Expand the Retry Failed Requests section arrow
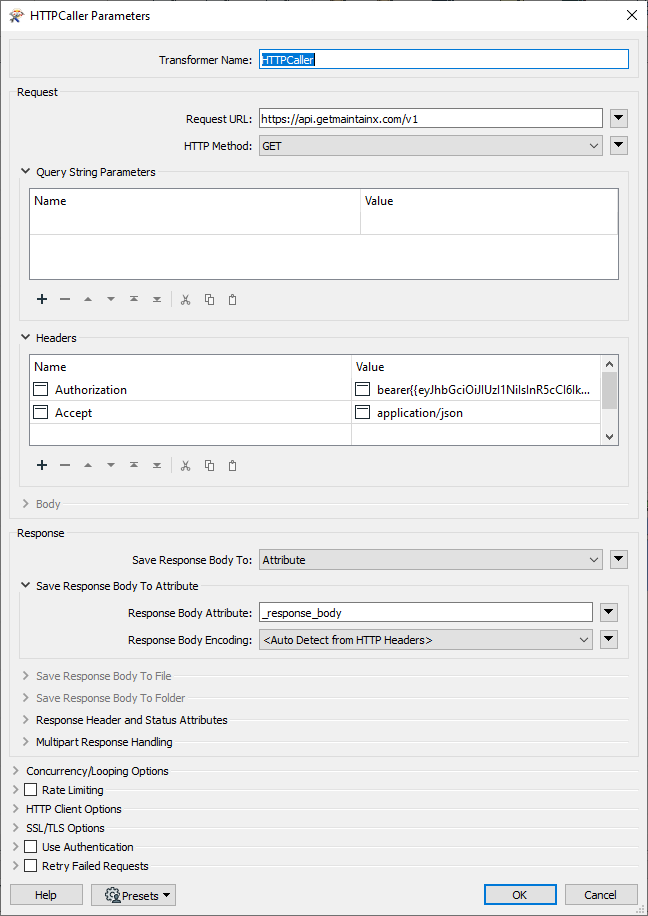This screenshot has height=916, width=648. 16,866
